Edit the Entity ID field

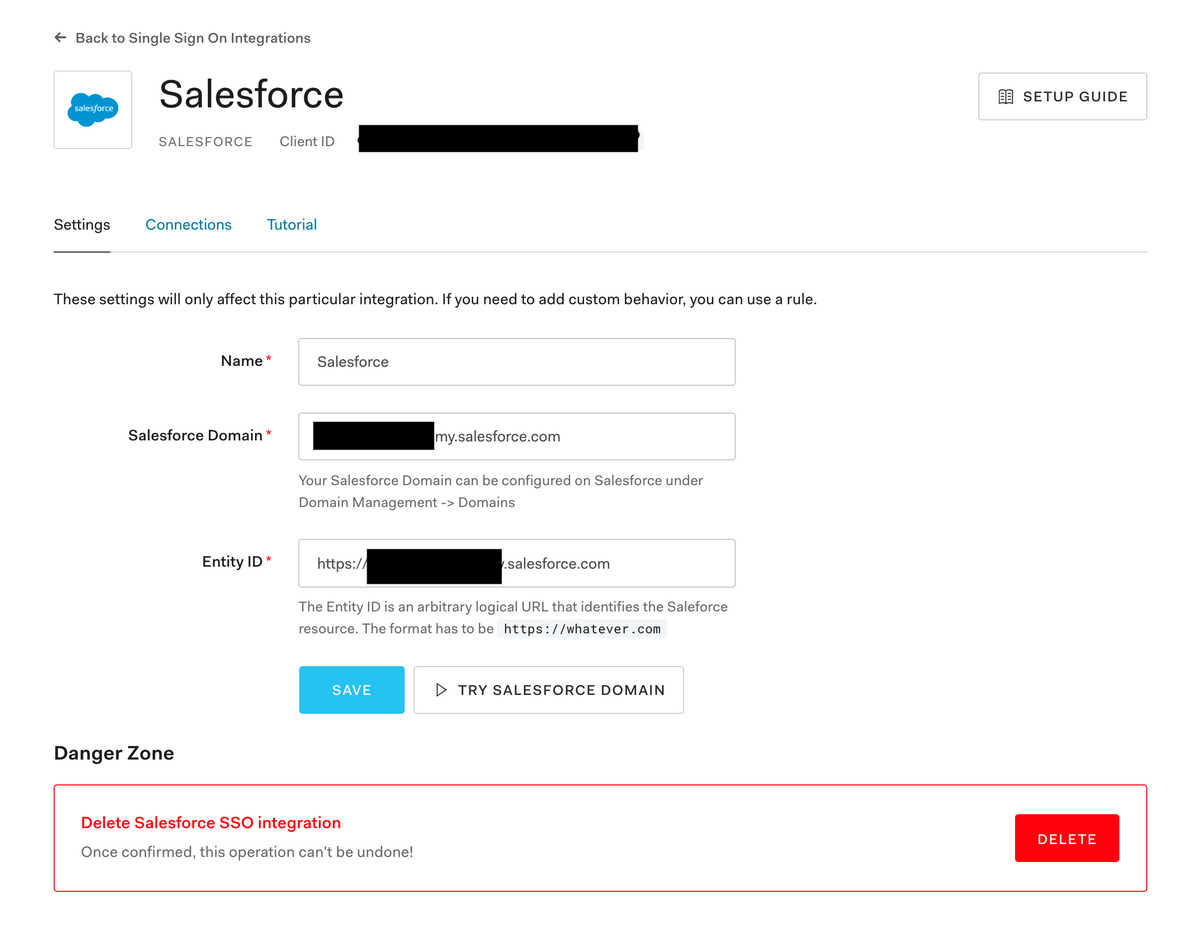coord(517,563)
